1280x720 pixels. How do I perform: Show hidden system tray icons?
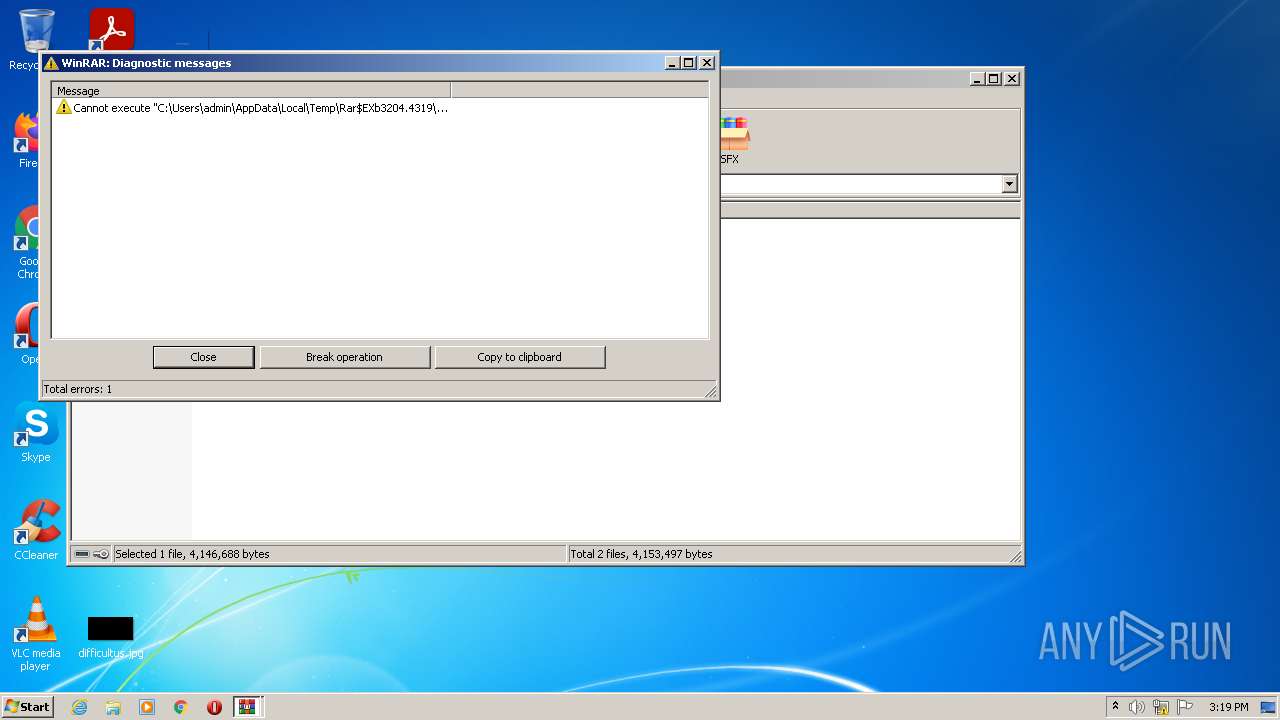click(x=1115, y=707)
